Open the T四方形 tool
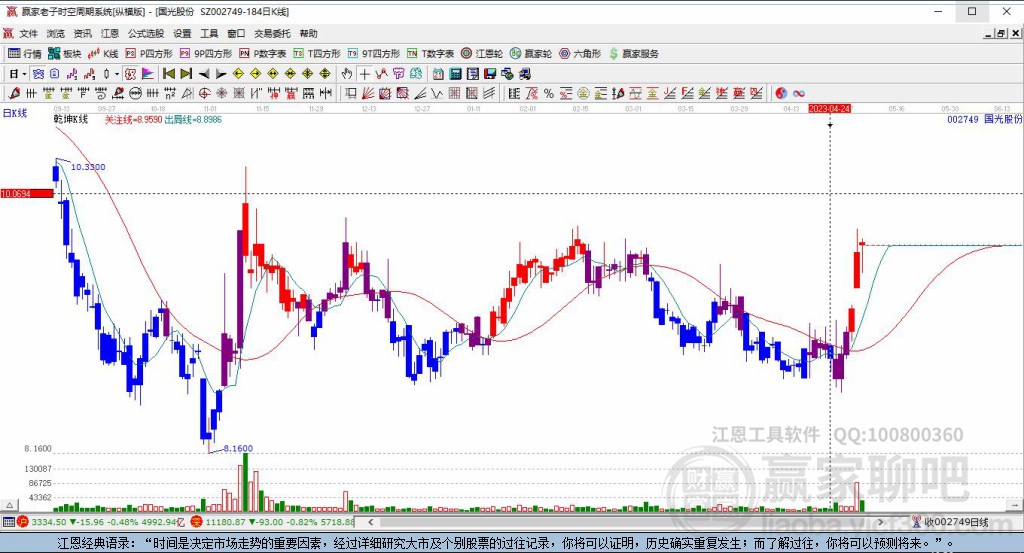Screen dimensions: 1024x553 (x=317, y=54)
